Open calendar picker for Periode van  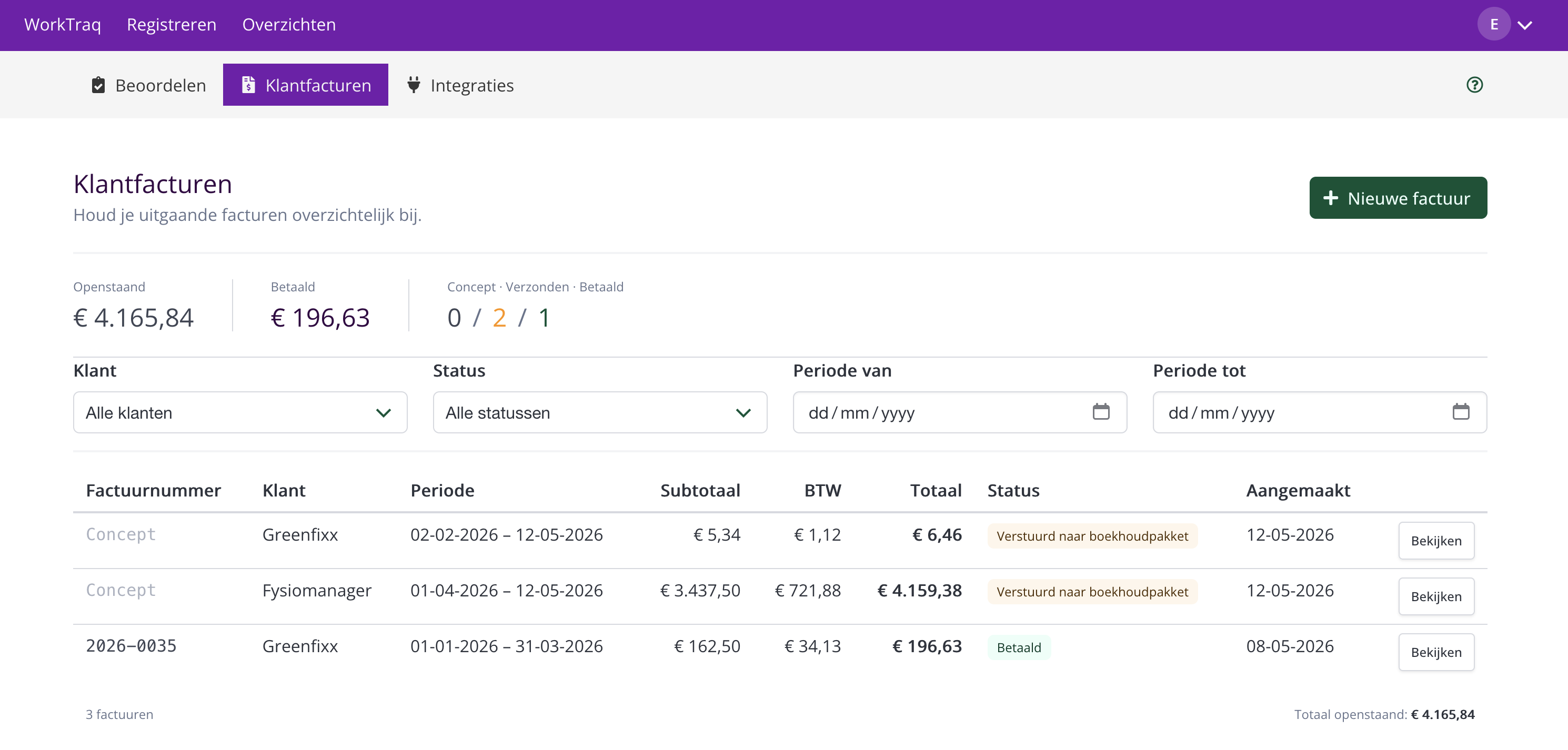click(x=1101, y=412)
